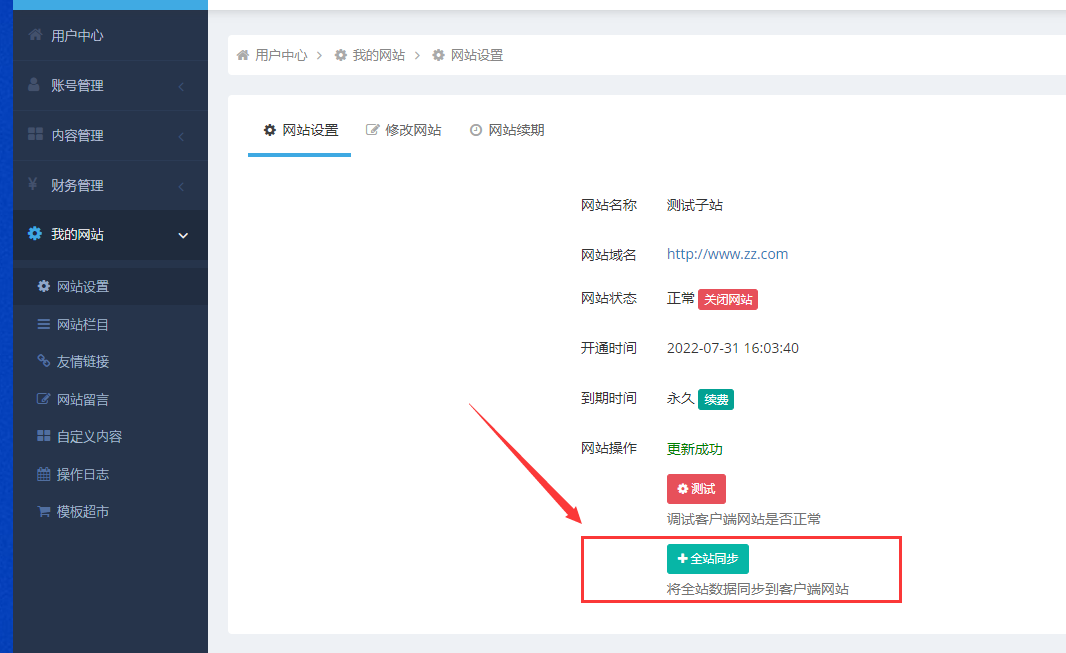Click the gear icon beside 我的网站 in sidebar
1066x653 pixels.
point(35,234)
